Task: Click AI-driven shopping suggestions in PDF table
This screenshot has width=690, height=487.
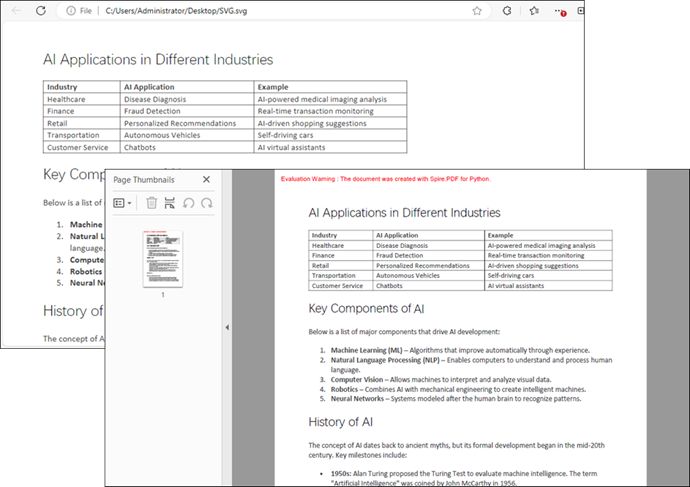Action: 548,265
